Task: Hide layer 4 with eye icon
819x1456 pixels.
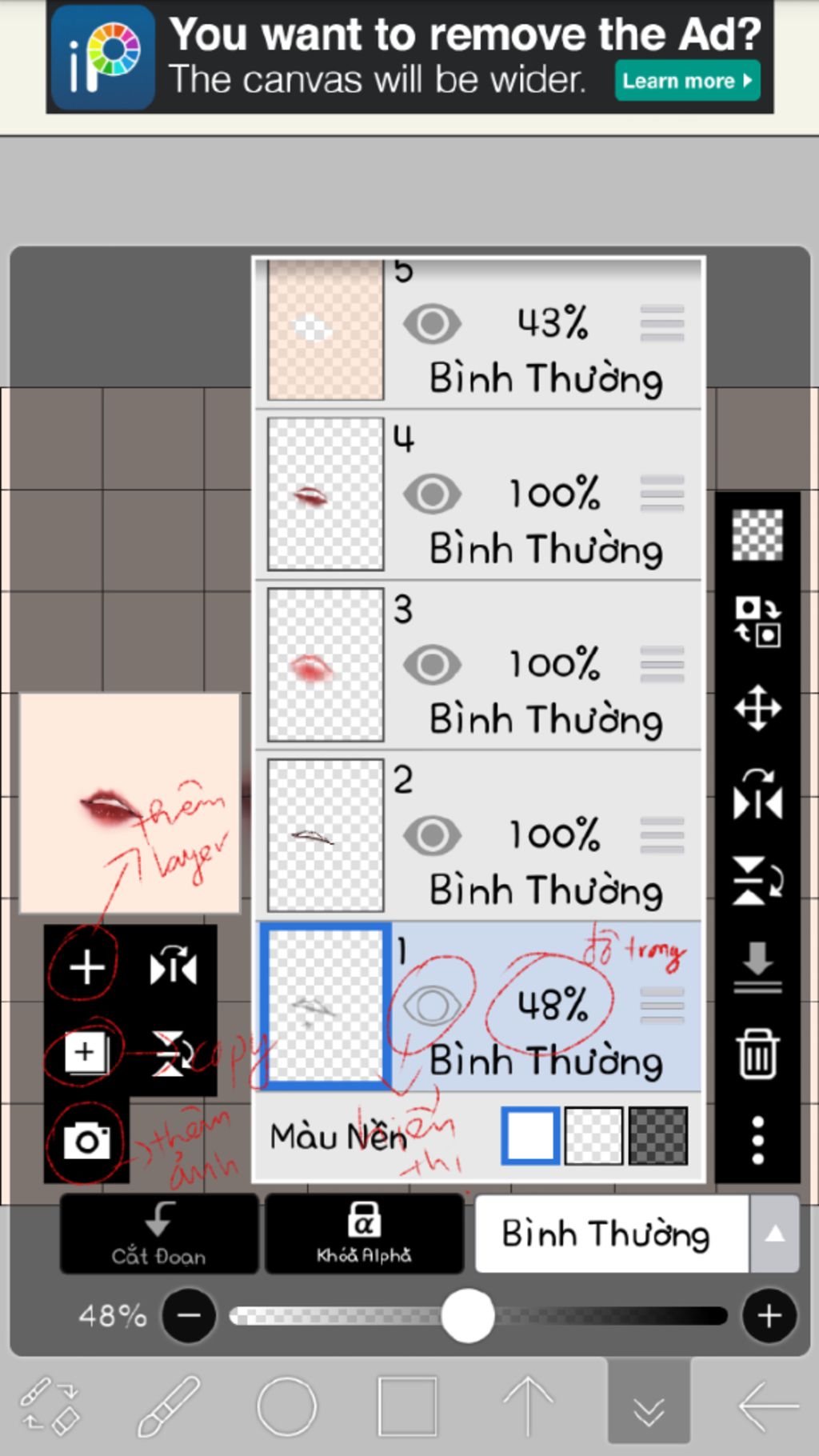Action: coord(432,494)
